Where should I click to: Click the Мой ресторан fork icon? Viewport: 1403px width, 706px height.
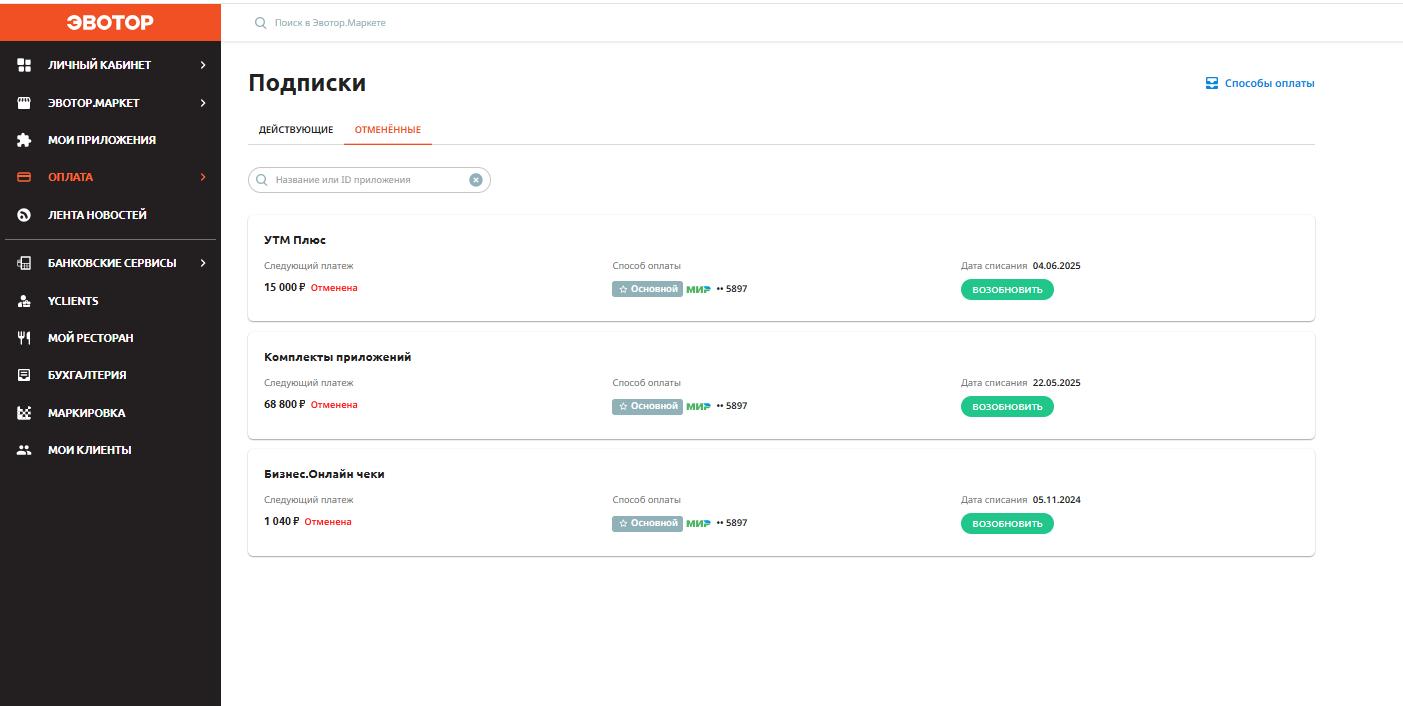25,338
